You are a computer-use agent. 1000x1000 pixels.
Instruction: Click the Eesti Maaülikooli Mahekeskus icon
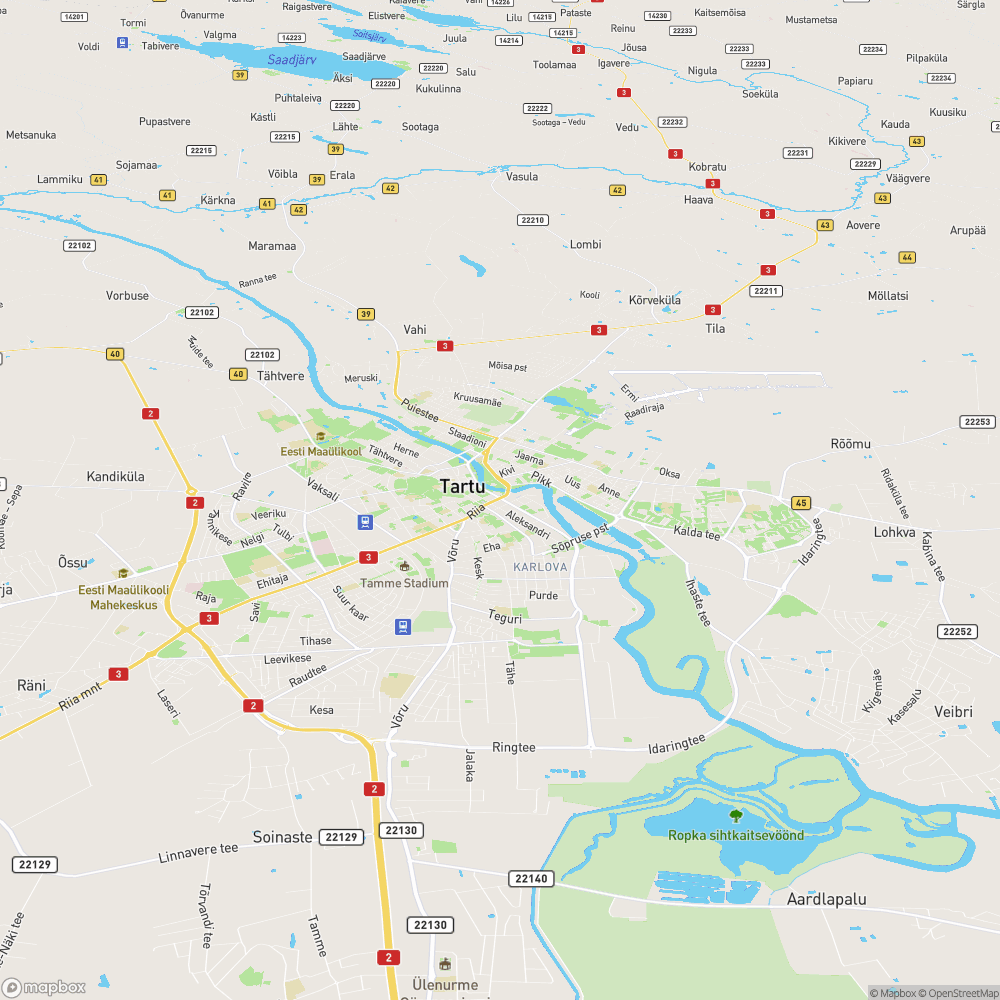coord(123,573)
